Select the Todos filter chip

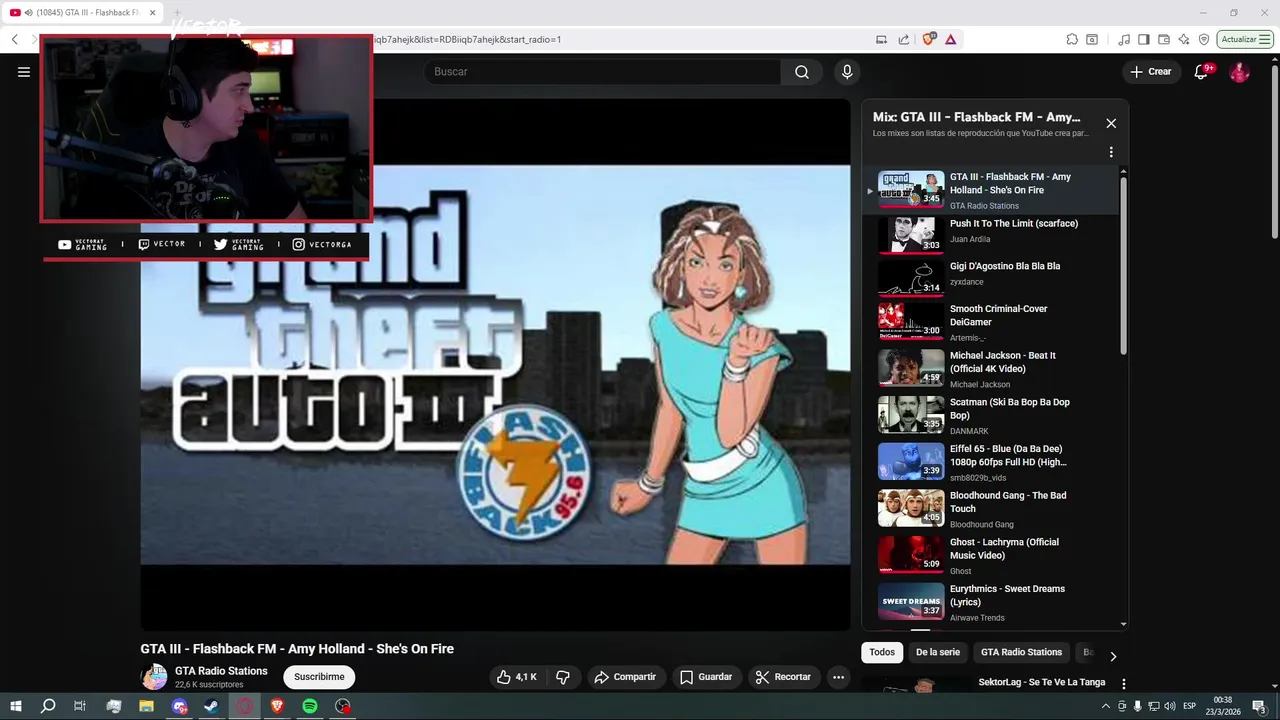(x=882, y=652)
